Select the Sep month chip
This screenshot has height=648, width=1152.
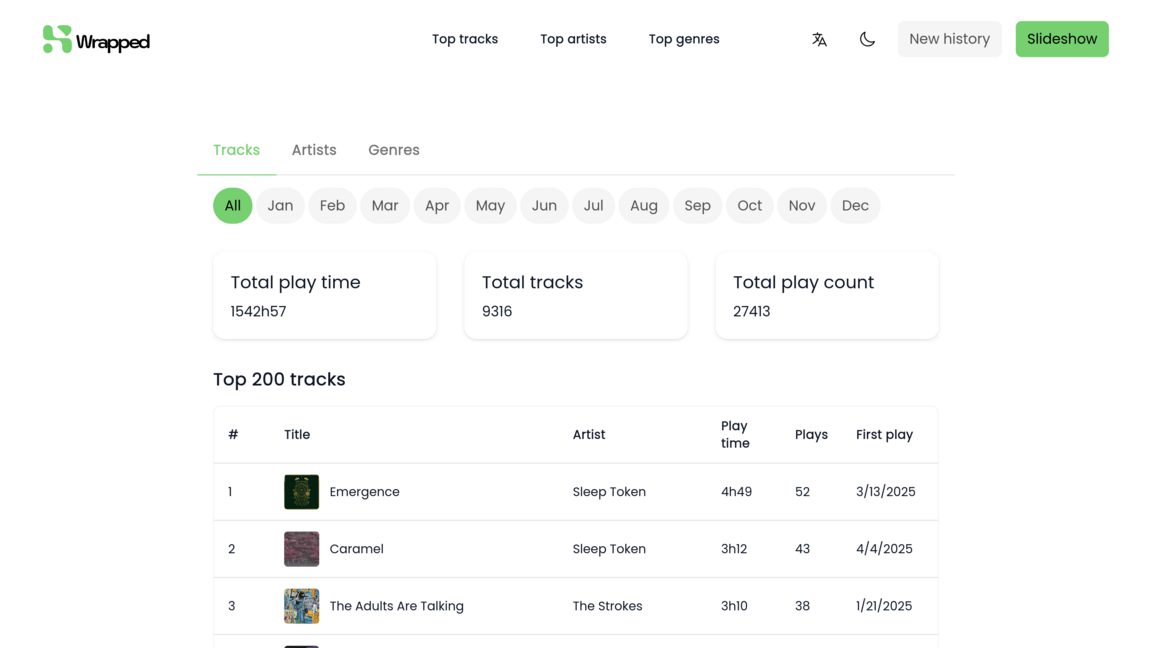tap(697, 205)
